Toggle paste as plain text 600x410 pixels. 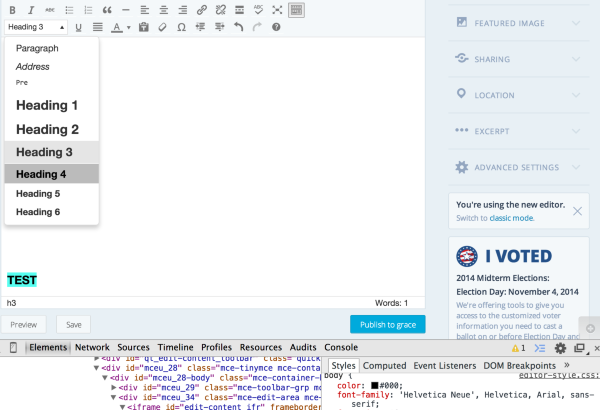143,27
